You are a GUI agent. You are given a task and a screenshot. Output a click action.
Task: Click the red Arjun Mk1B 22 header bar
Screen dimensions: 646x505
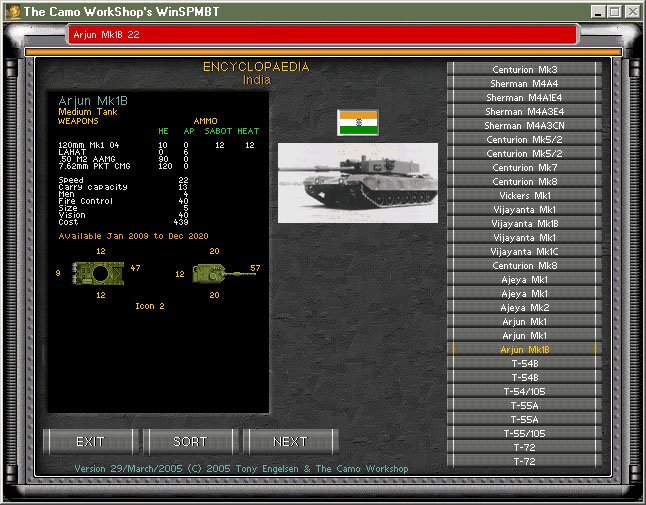(323, 35)
